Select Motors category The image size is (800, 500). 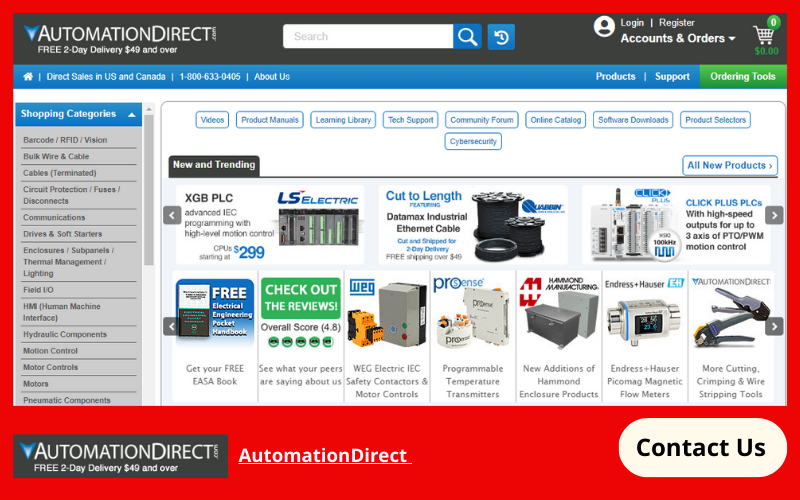coord(36,384)
